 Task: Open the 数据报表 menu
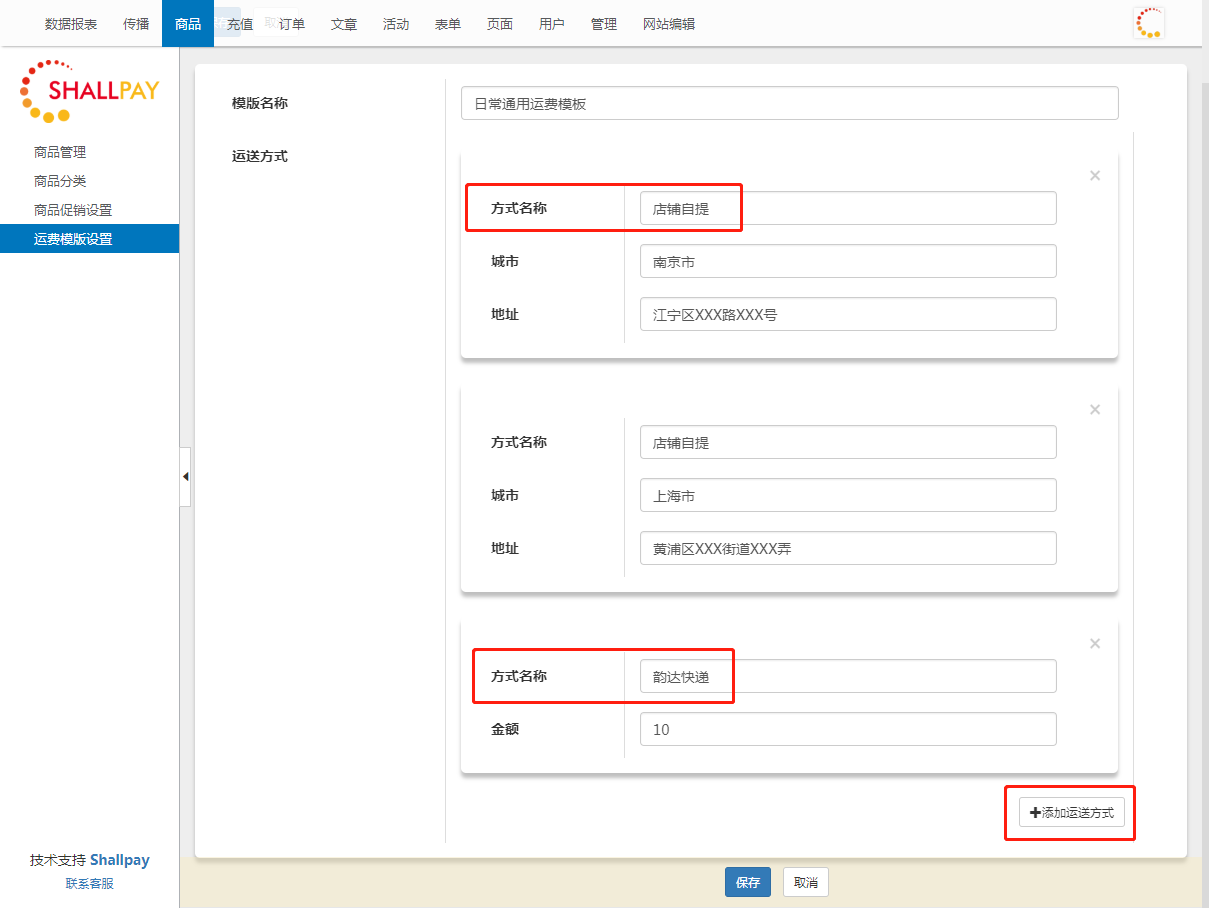click(71, 24)
